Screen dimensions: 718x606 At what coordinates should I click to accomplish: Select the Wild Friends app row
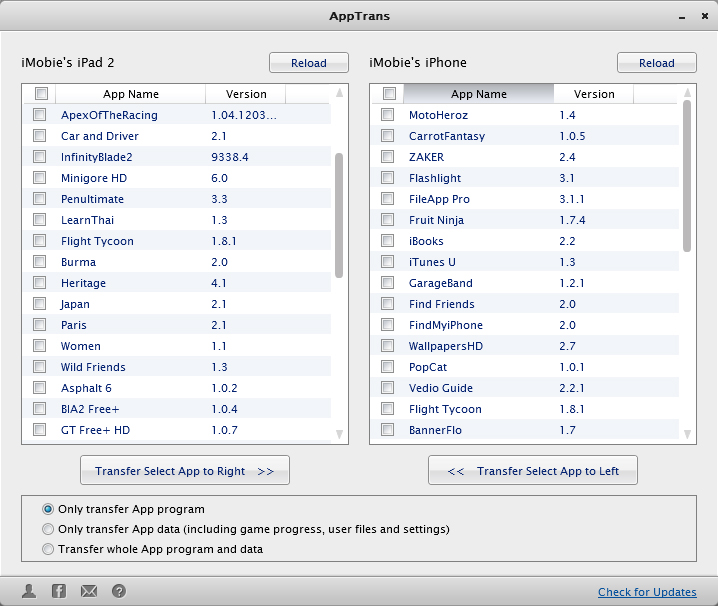[x=177, y=367]
